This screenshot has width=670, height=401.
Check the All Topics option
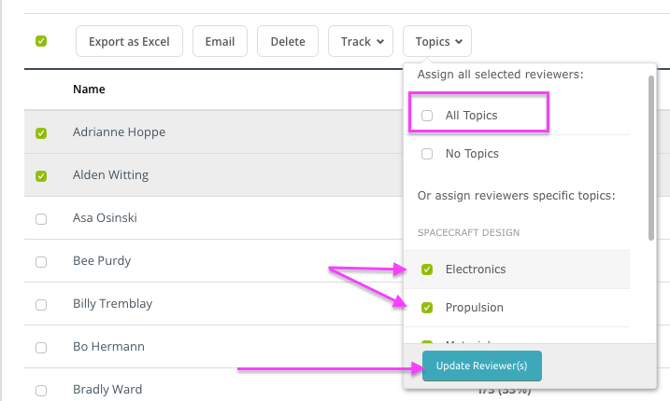tap(428, 116)
